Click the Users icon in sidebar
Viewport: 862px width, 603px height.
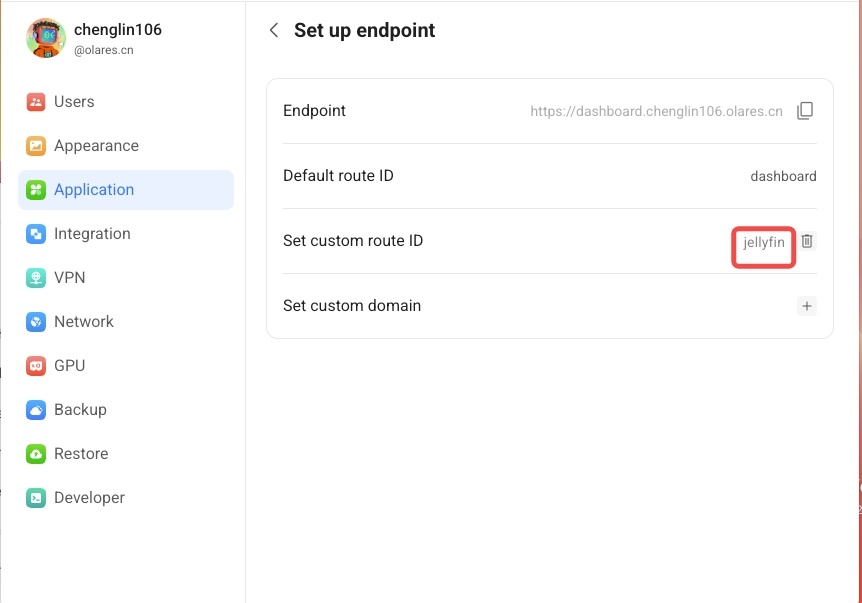(x=36, y=102)
